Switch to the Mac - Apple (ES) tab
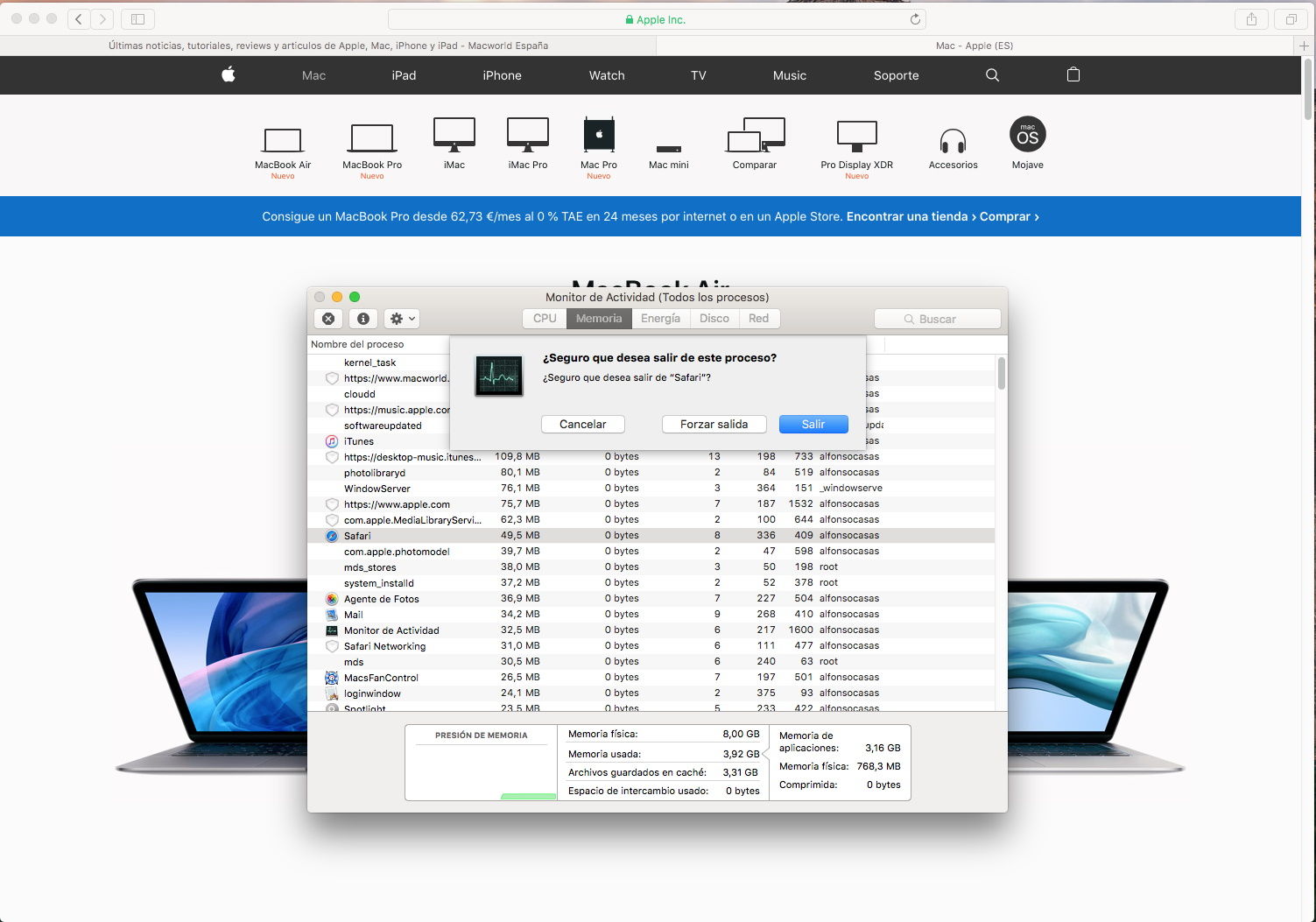 pyautogui.click(x=975, y=46)
